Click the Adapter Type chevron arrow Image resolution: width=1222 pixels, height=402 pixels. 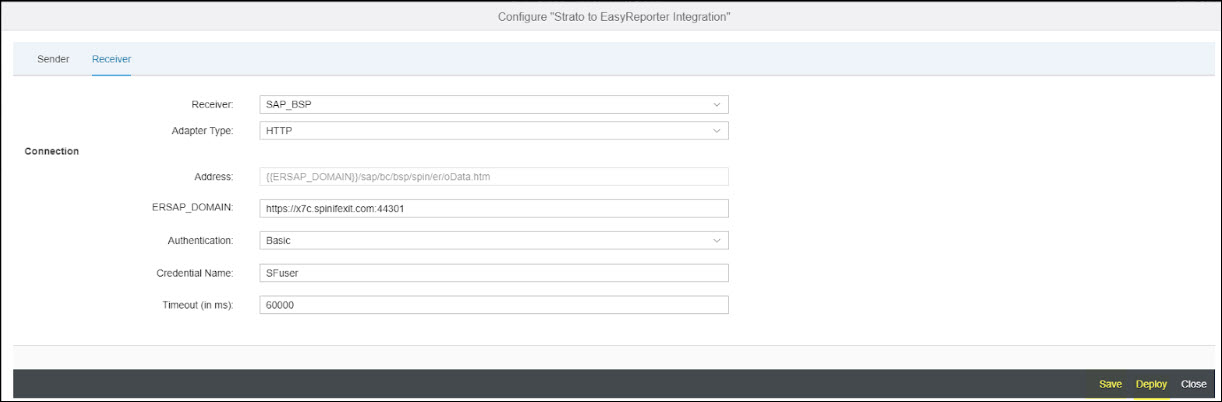coord(716,130)
